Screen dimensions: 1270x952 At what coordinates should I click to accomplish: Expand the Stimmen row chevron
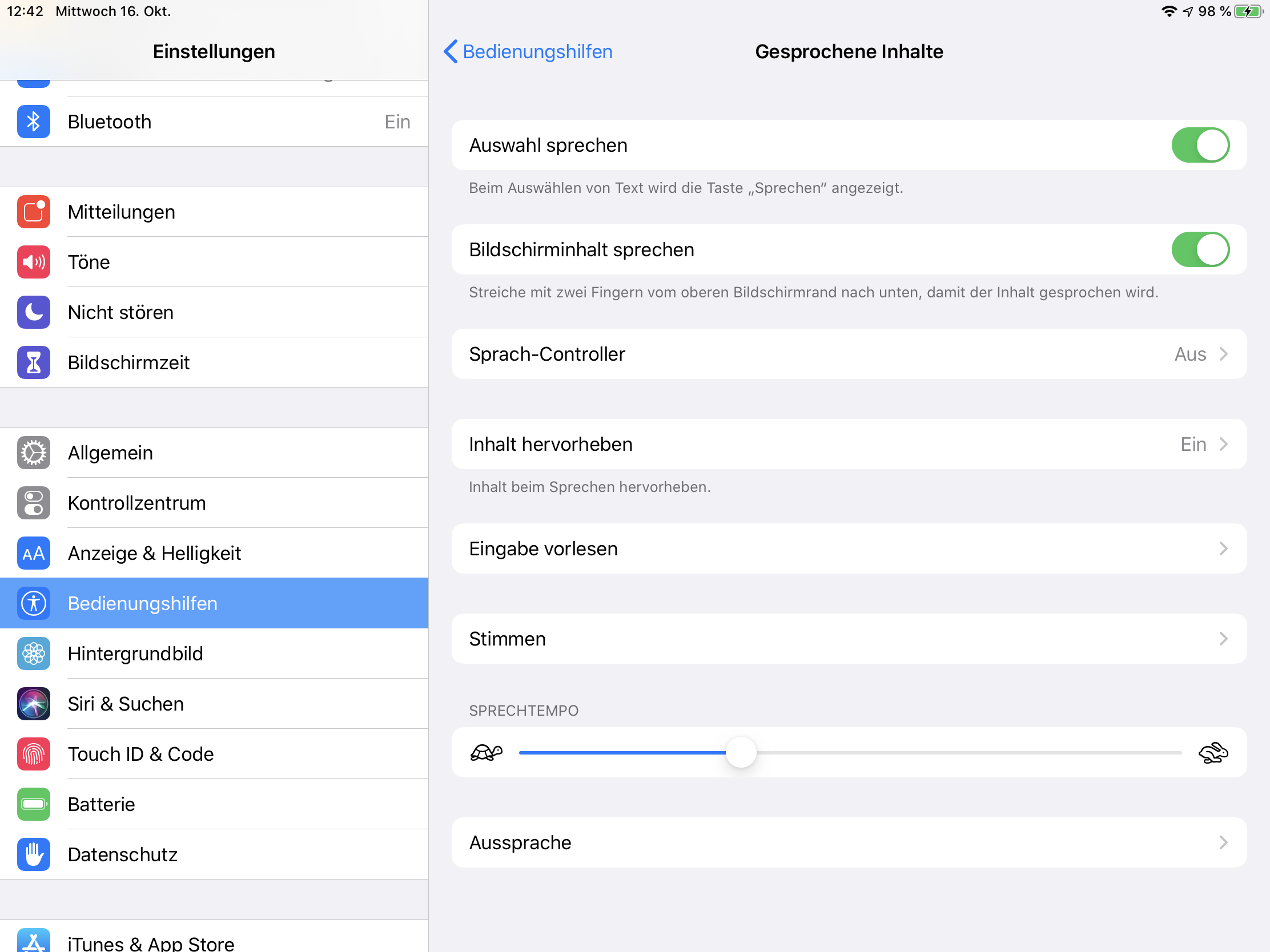(x=1223, y=639)
